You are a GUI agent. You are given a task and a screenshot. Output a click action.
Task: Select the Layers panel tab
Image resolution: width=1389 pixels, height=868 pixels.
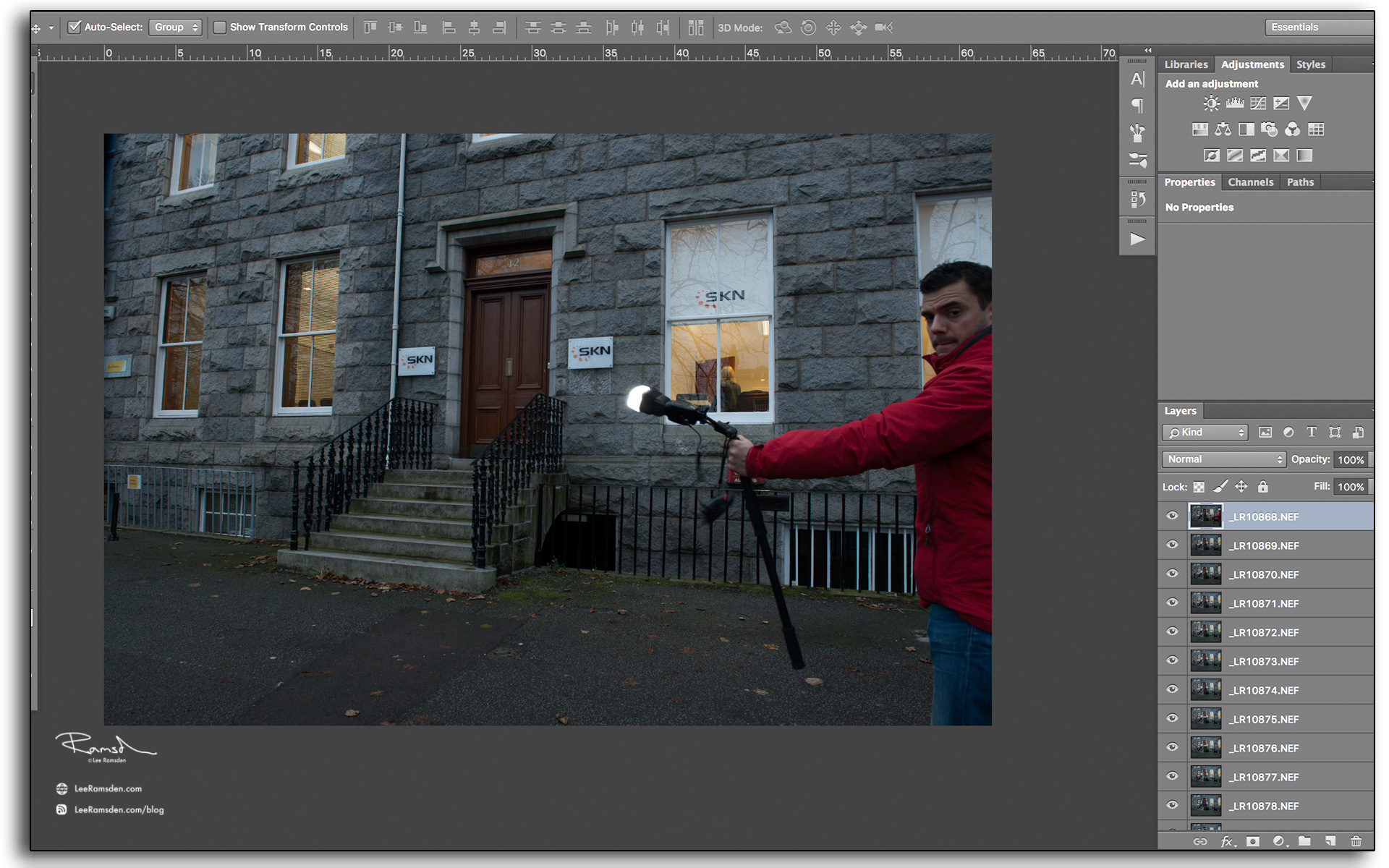pos(1180,411)
